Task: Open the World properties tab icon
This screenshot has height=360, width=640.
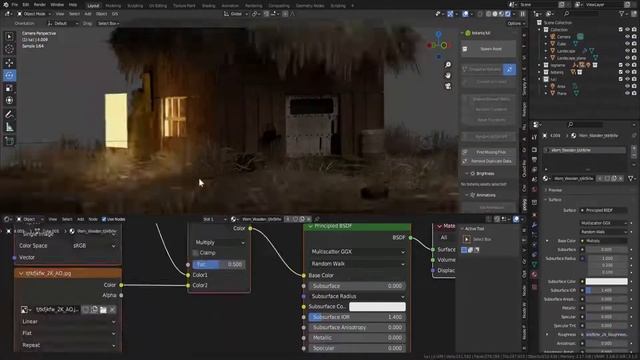Action: point(534,189)
